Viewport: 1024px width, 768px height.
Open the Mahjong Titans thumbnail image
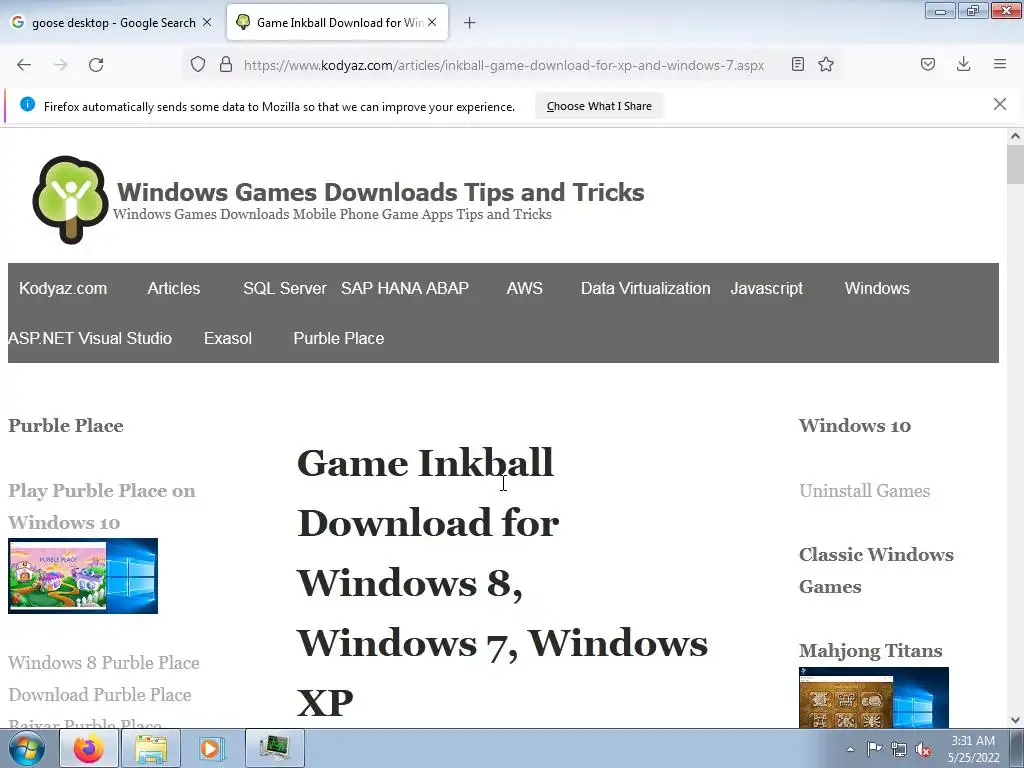[x=874, y=697]
